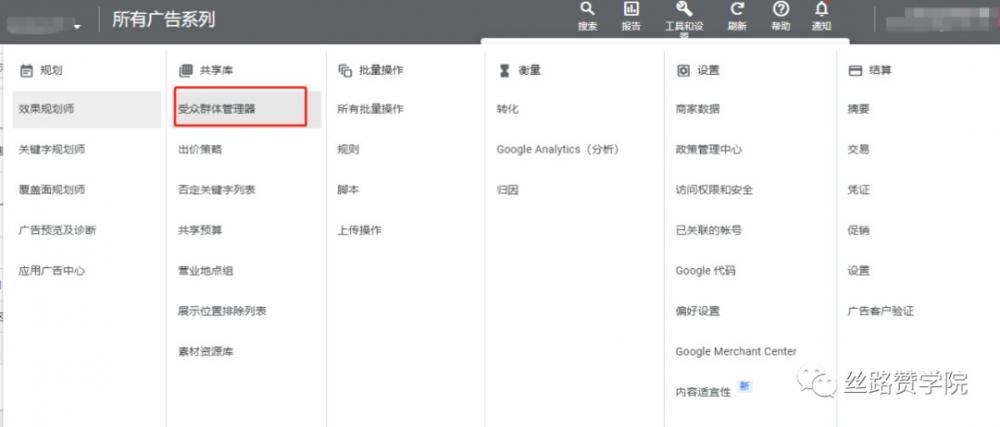Open 已关联的帐号 linked accounts
This screenshot has height=427, width=1000.
coord(709,230)
